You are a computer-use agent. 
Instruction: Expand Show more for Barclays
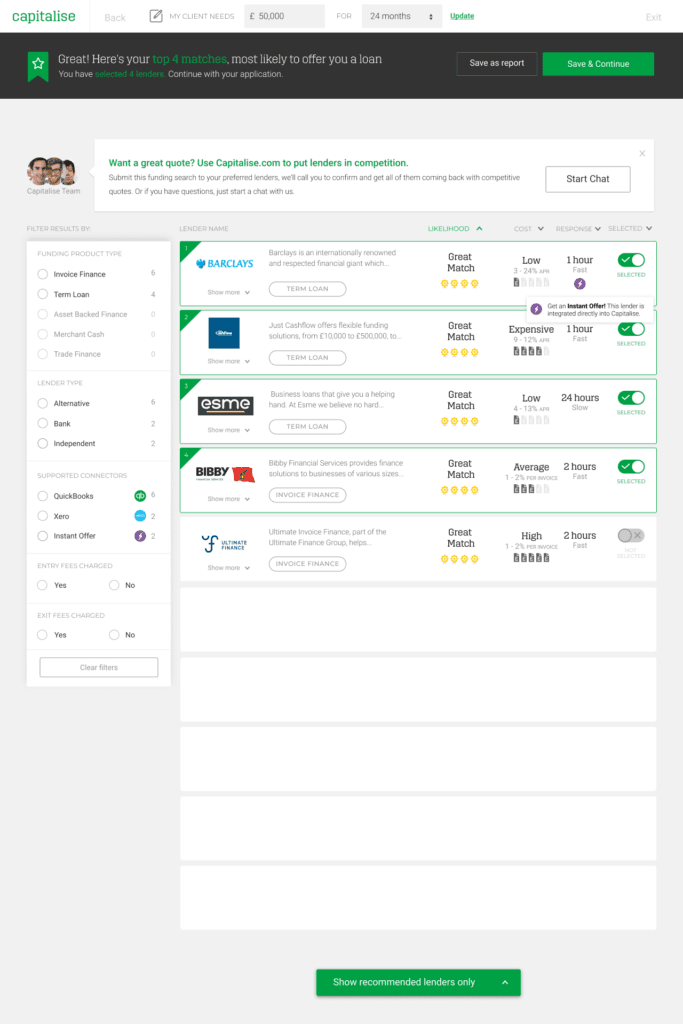[x=229, y=293]
